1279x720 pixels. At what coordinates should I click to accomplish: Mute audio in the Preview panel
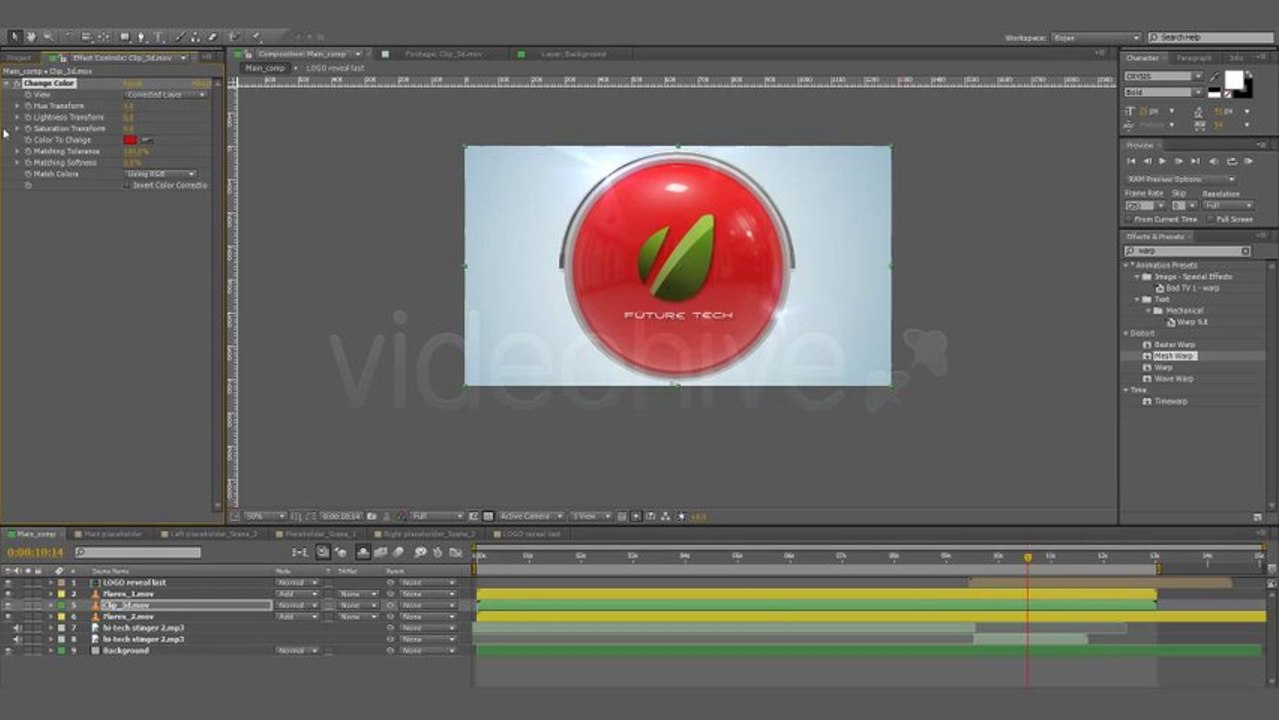pos(1214,161)
